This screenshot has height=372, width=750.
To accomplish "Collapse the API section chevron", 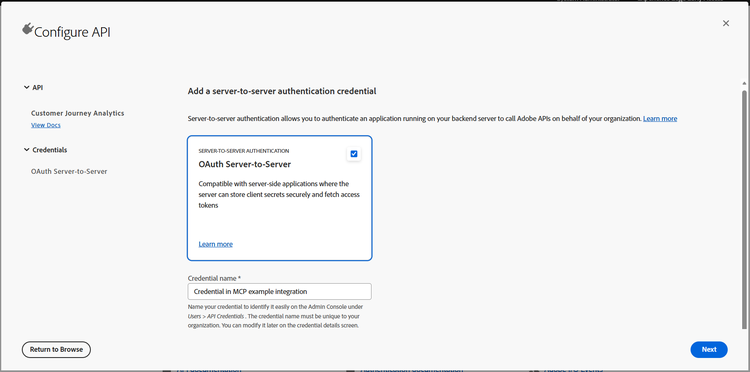I will (26, 88).
